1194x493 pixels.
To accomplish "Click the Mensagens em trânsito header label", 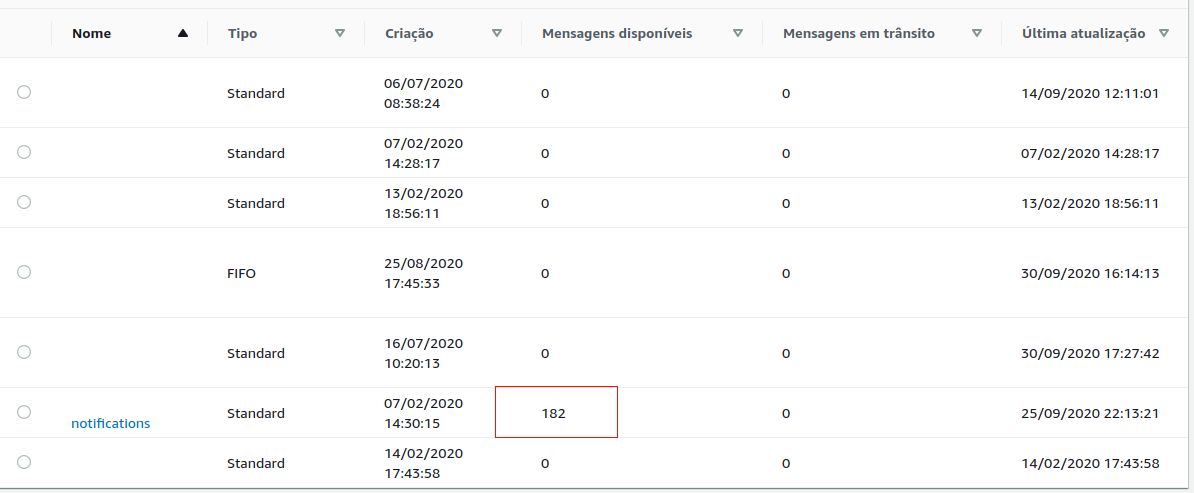I will (x=859, y=34).
